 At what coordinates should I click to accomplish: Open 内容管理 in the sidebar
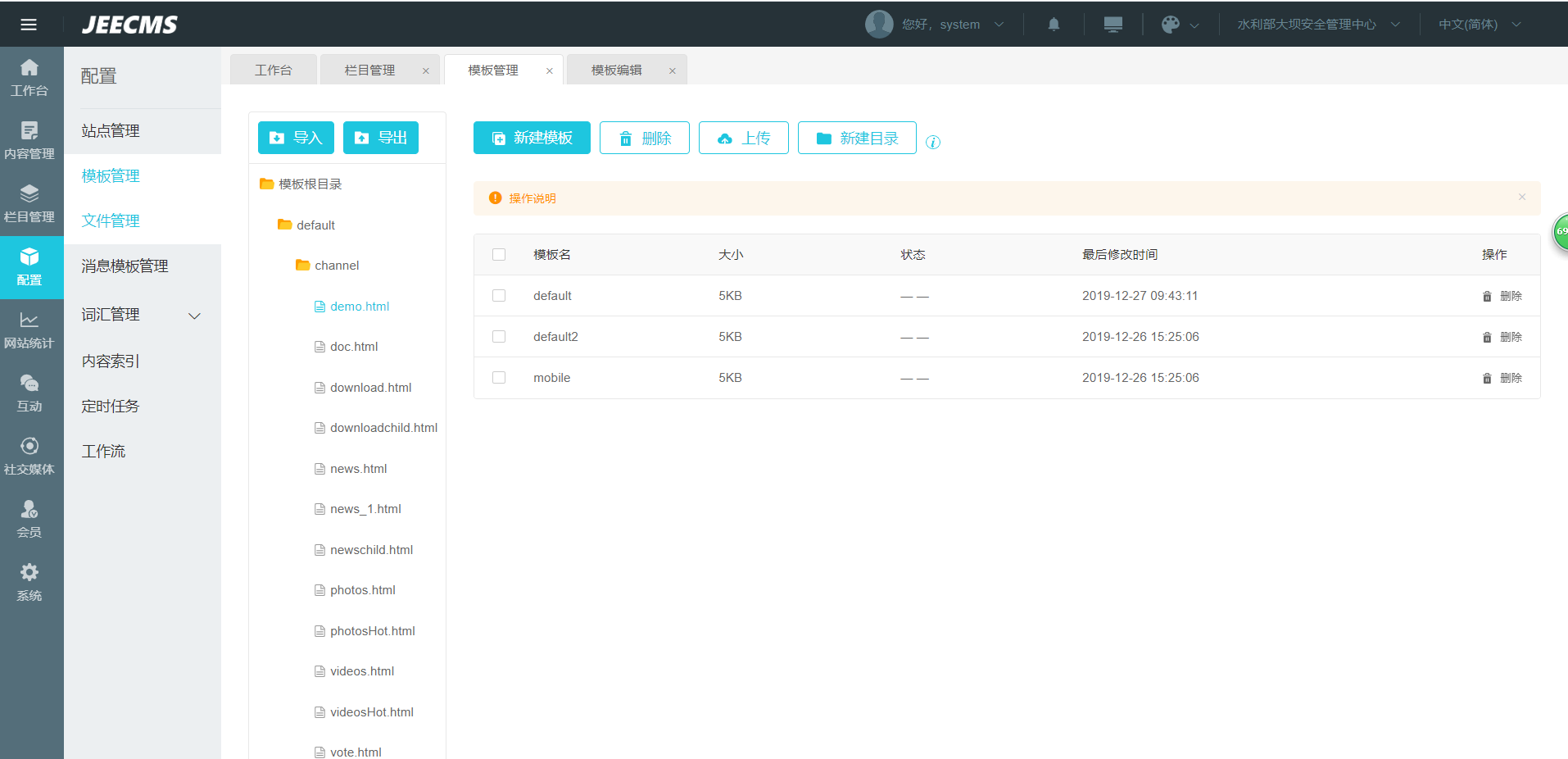(x=29, y=141)
